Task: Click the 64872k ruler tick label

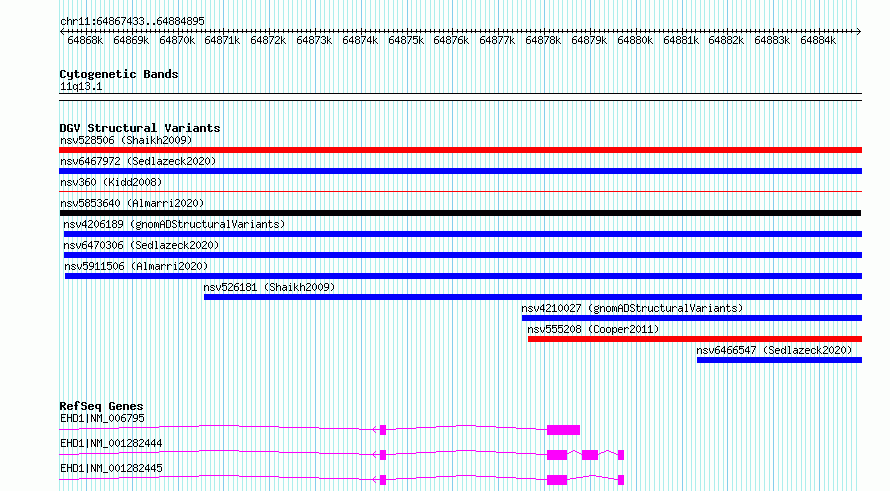Action: coord(268,40)
